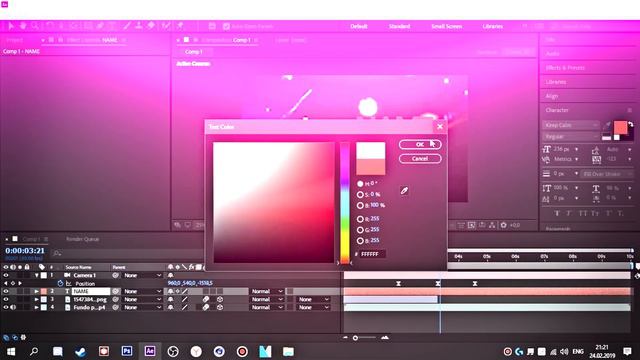Viewport: 640px width, 360px height.
Task: Select the Clone Stamp tool
Action: [139, 26]
